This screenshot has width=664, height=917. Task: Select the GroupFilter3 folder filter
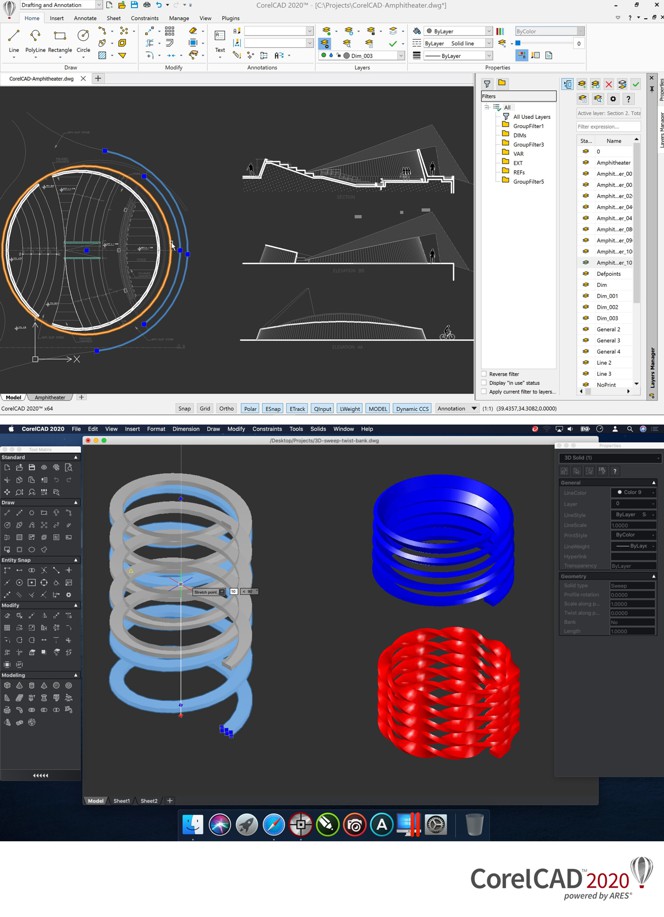coord(528,145)
